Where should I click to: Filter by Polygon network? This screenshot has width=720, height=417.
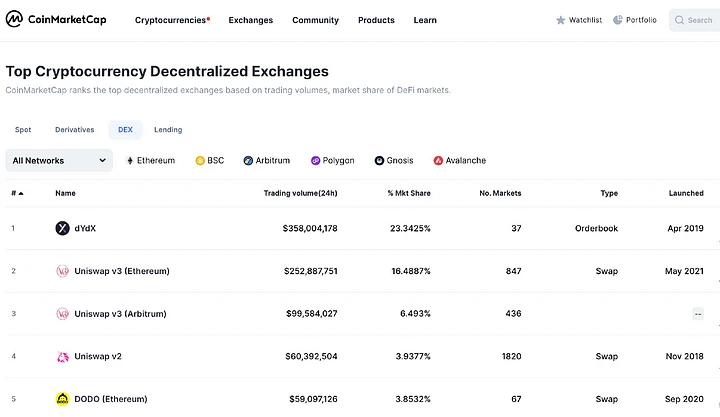click(332, 160)
